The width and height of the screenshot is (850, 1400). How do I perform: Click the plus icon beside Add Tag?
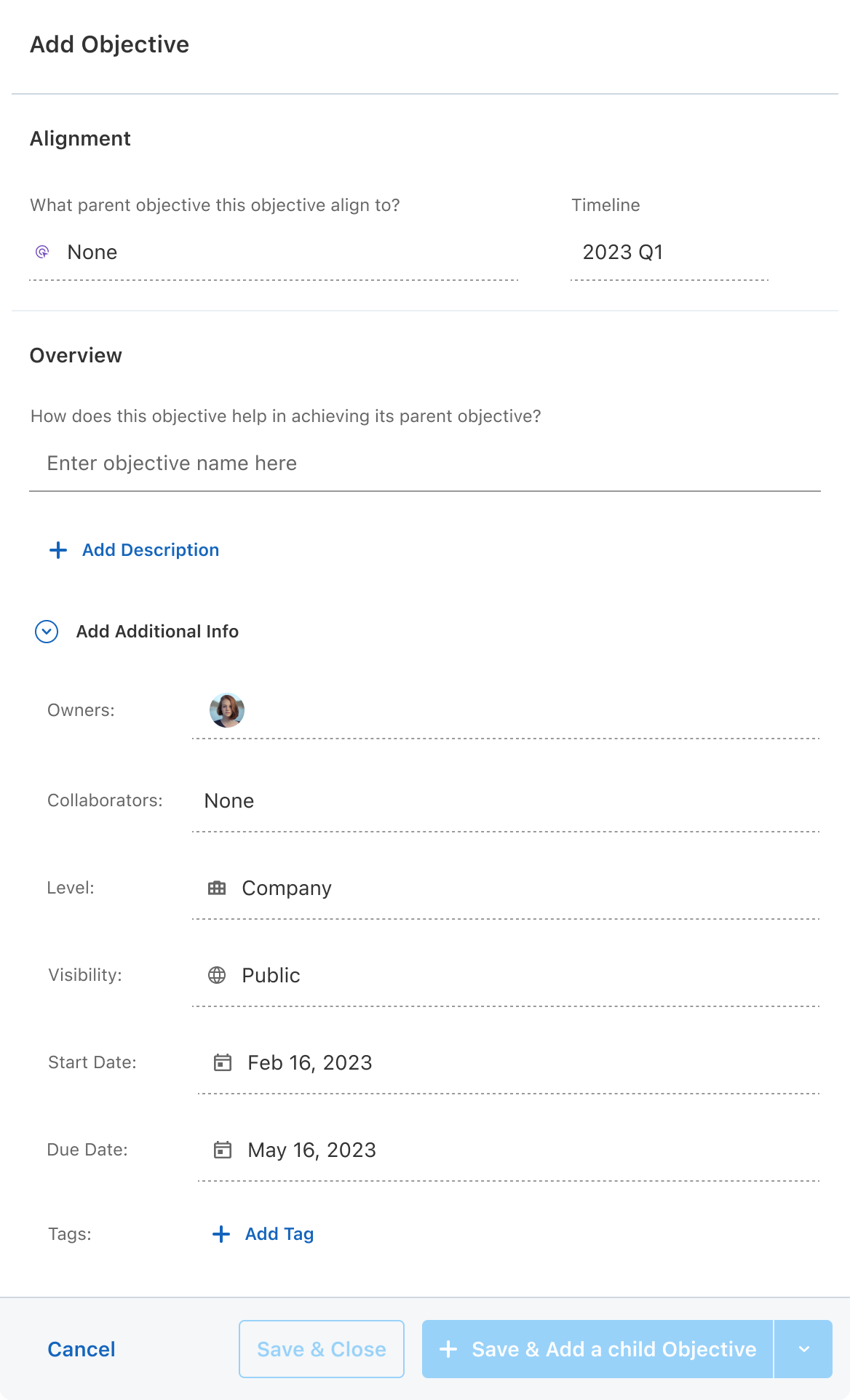[x=221, y=1234]
